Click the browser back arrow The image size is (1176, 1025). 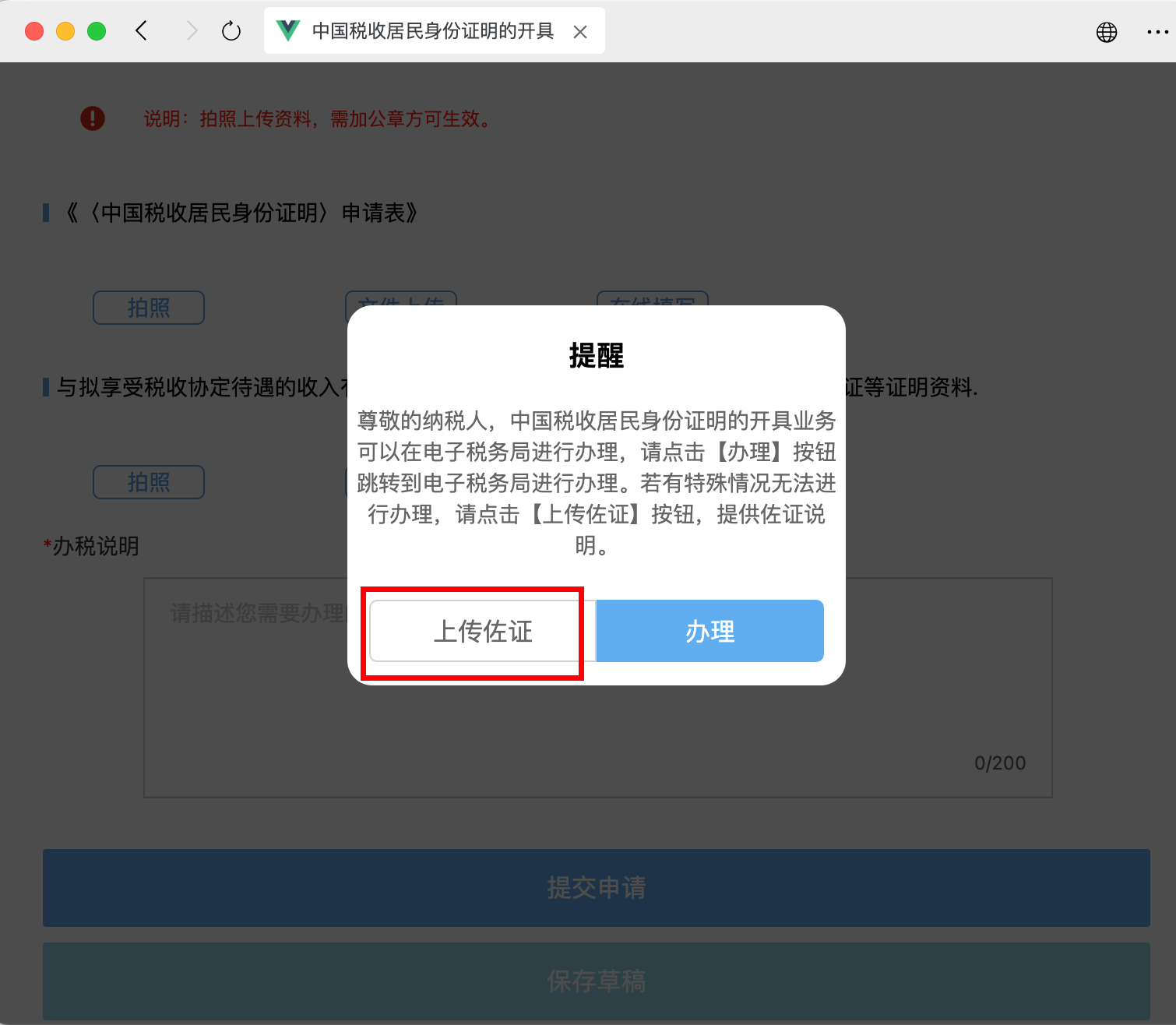point(141,31)
